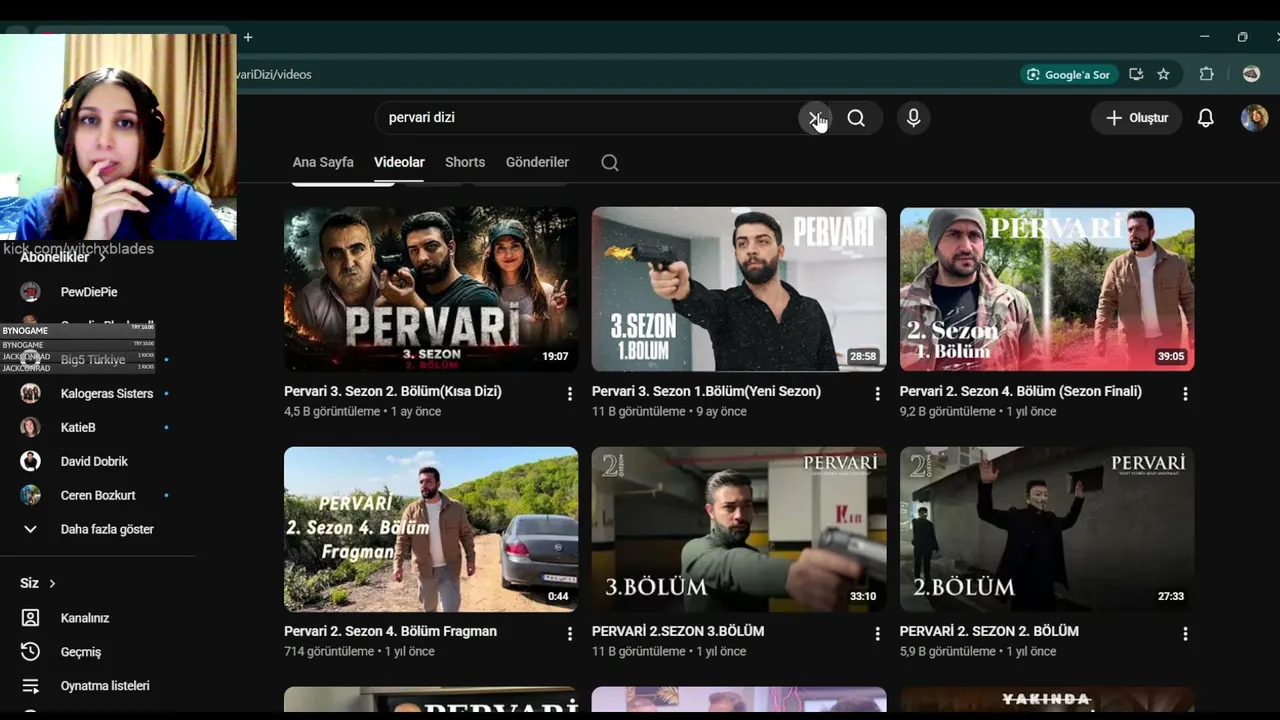Screen dimensions: 1280x720
Task: Click the Google'a Sor button
Action: coord(1068,75)
